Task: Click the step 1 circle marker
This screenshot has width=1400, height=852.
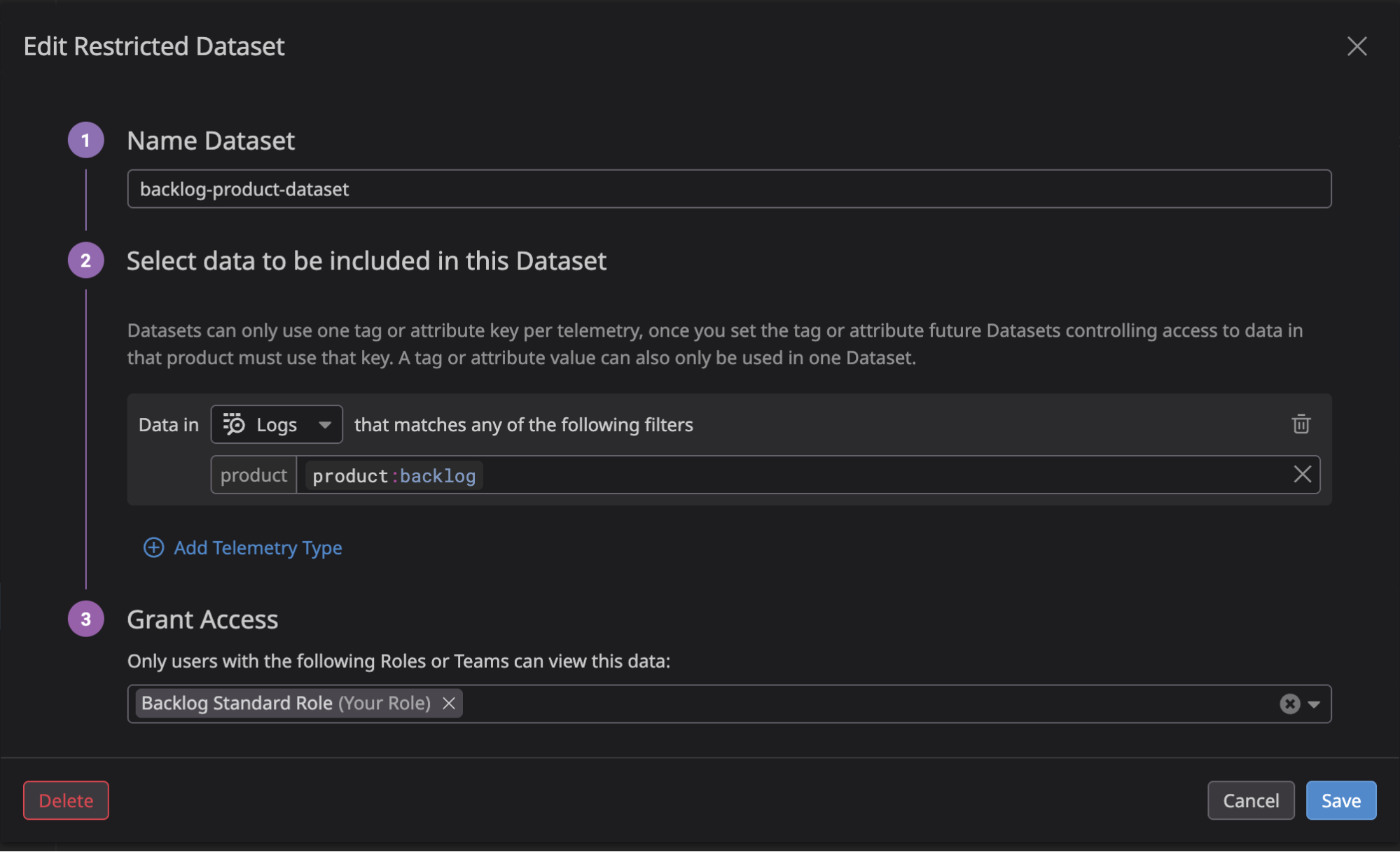Action: (86, 141)
